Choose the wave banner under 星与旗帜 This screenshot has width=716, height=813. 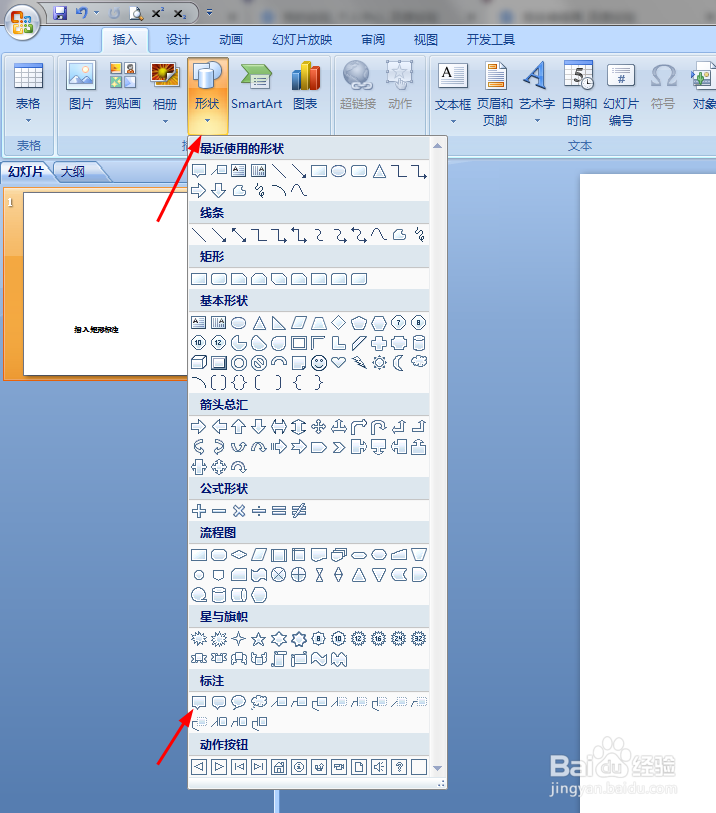click(319, 659)
